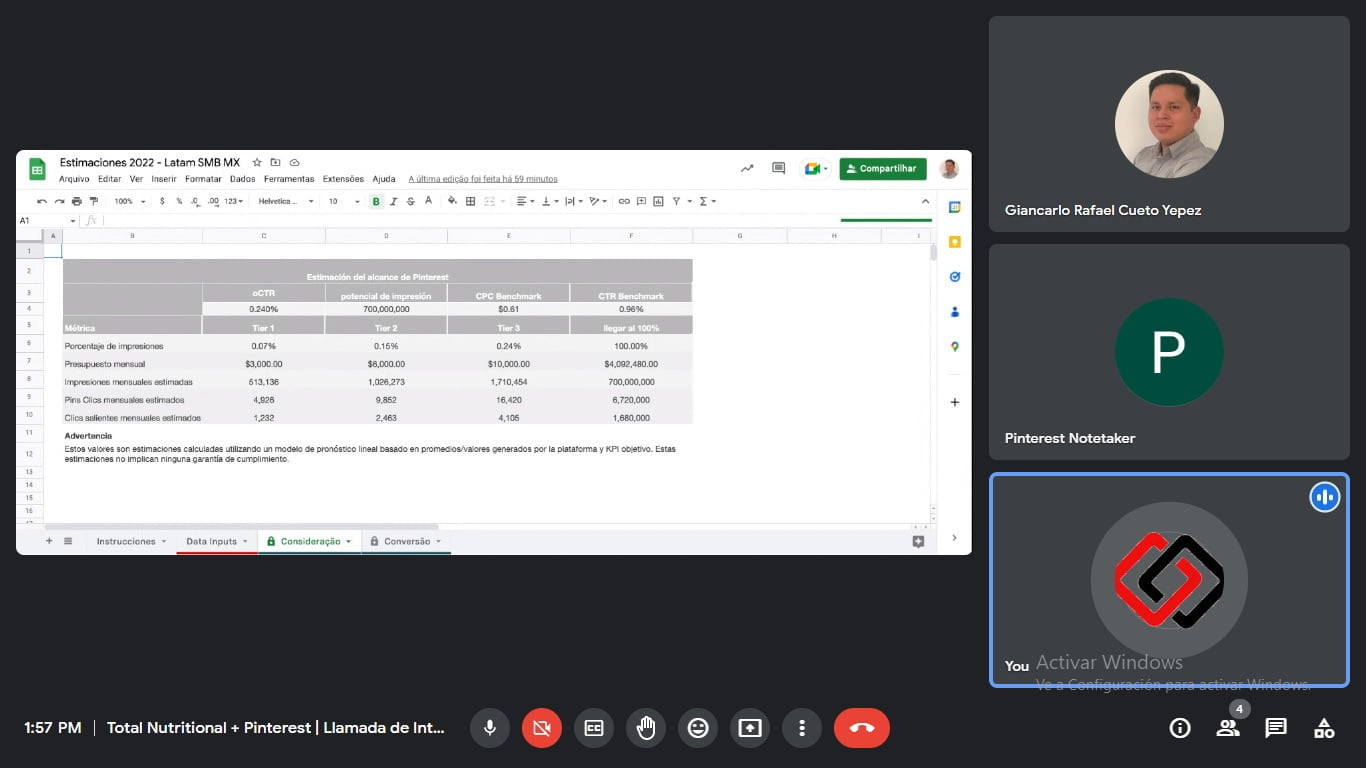
Task: Click the Compartilhar share button
Action: (883, 169)
